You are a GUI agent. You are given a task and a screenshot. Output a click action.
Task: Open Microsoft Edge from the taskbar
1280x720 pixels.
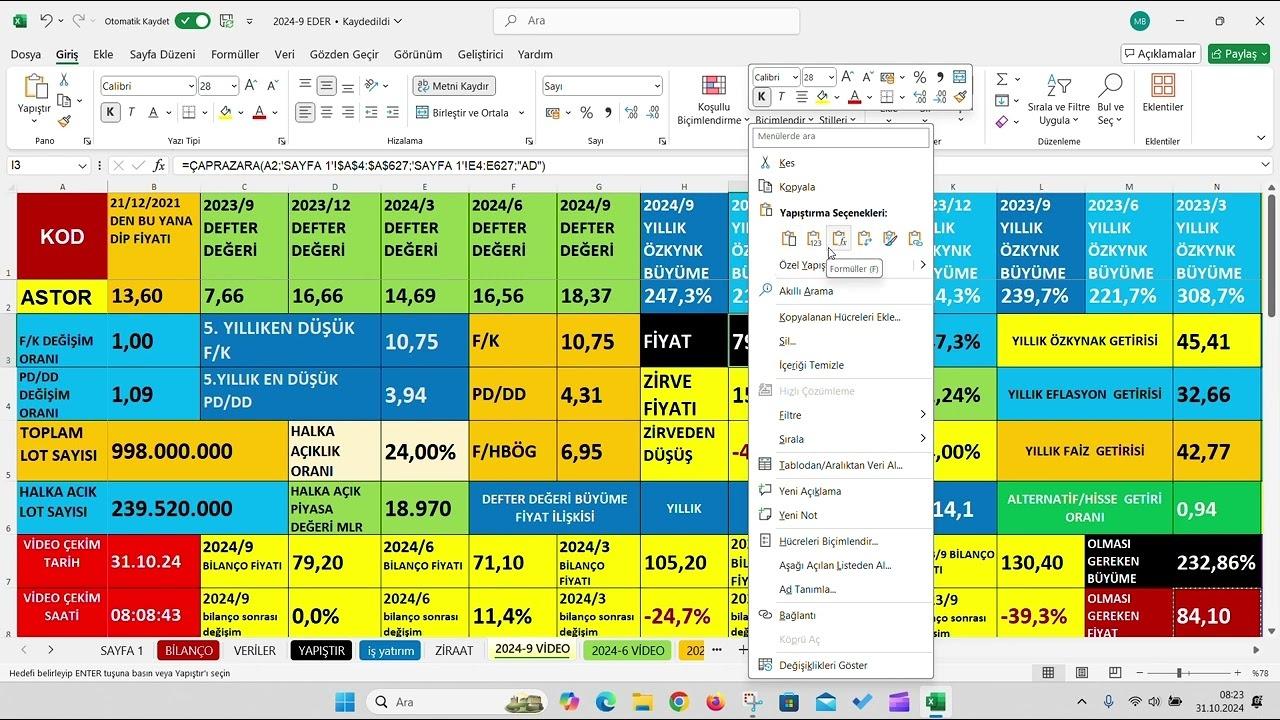pos(606,702)
